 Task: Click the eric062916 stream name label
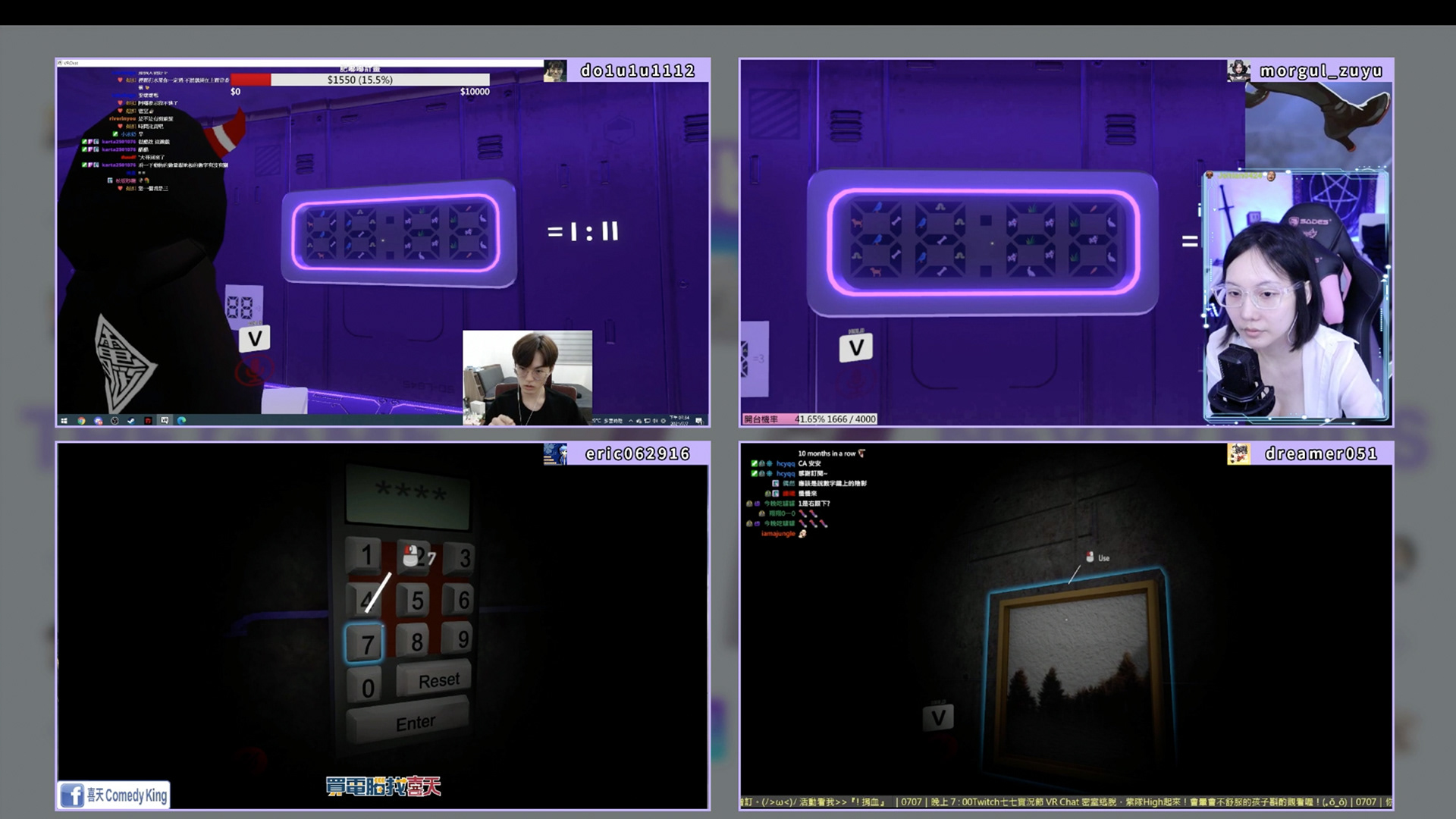click(x=637, y=453)
